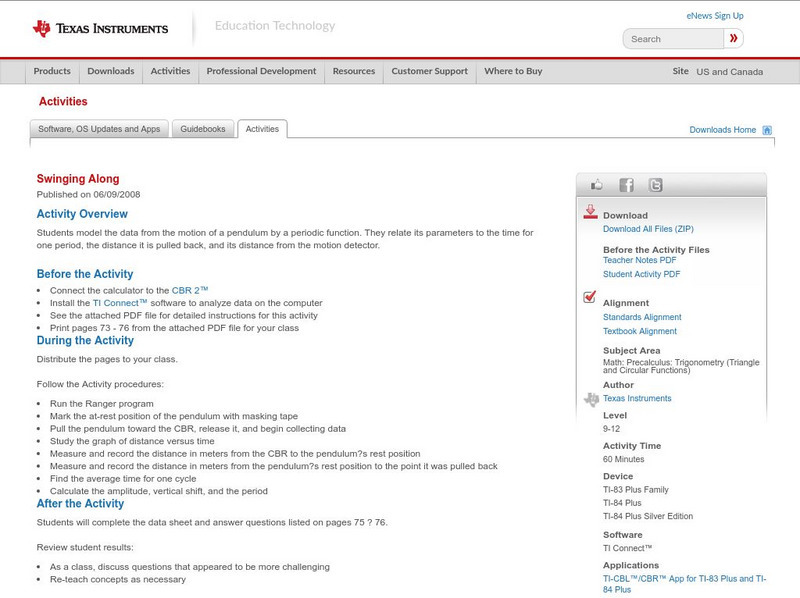This screenshot has width=800, height=598.
Task: Open the TI Connect software link
Action: tap(120, 303)
